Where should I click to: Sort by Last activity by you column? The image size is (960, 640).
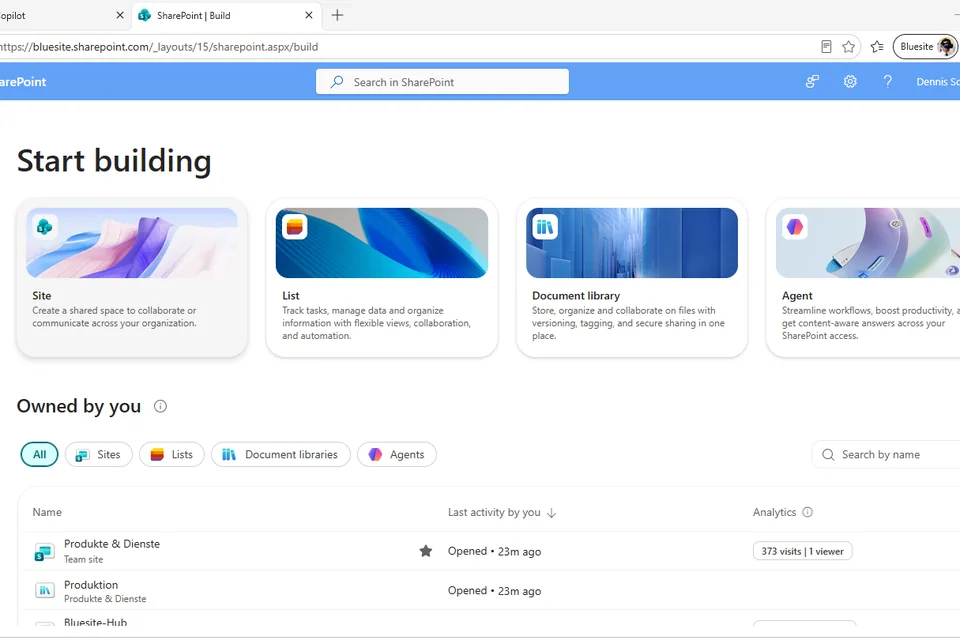coord(494,512)
